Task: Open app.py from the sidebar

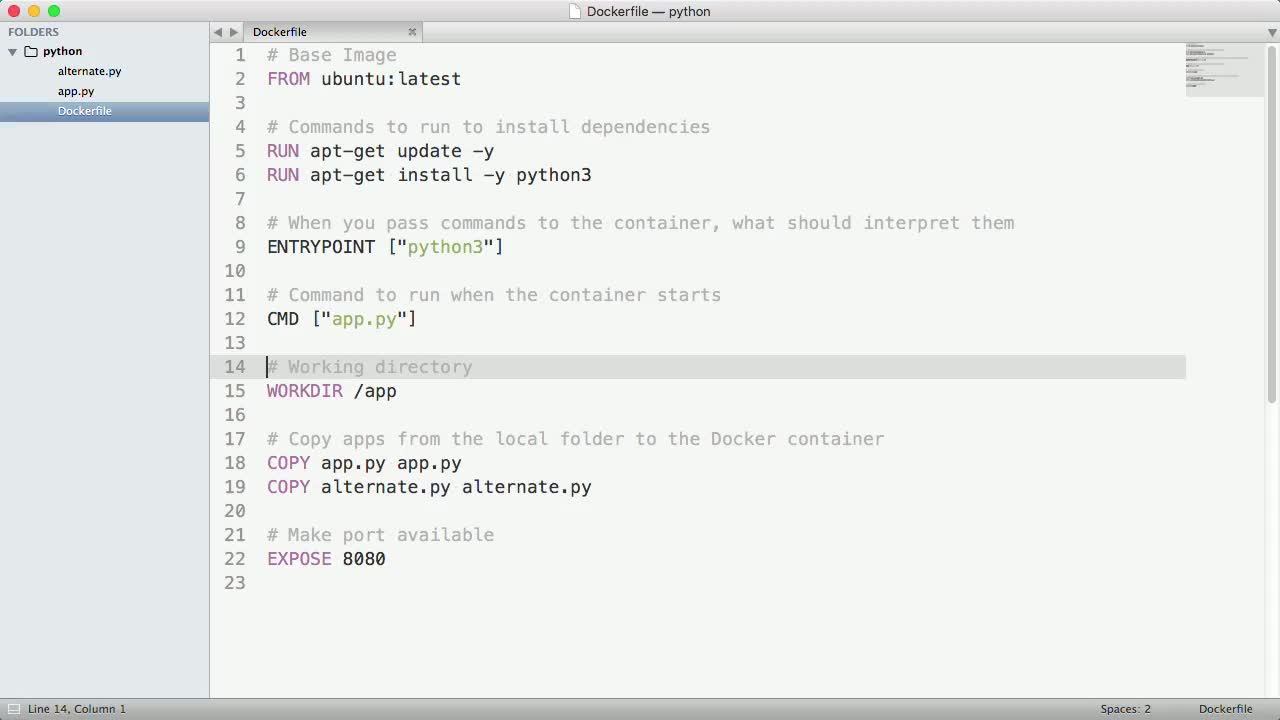Action: (76, 91)
